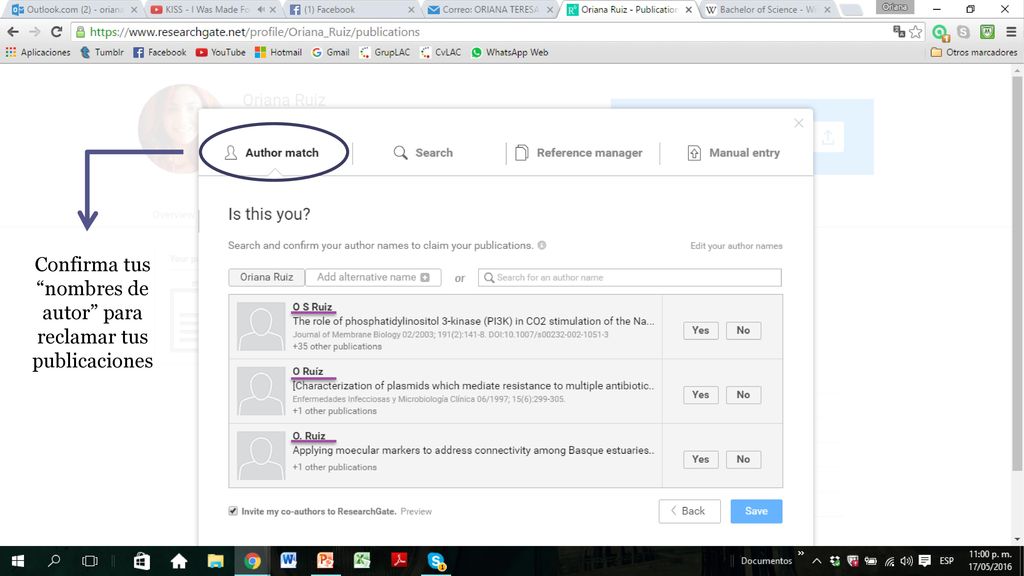The image size is (1024, 576).
Task: Switch to Facebook browser tab
Action: pos(353,10)
